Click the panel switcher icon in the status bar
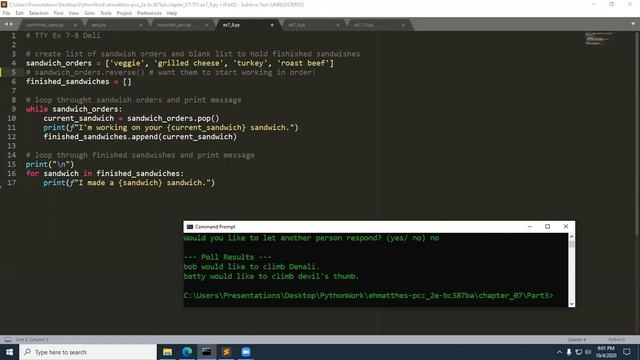640x360 pixels. [8, 340]
